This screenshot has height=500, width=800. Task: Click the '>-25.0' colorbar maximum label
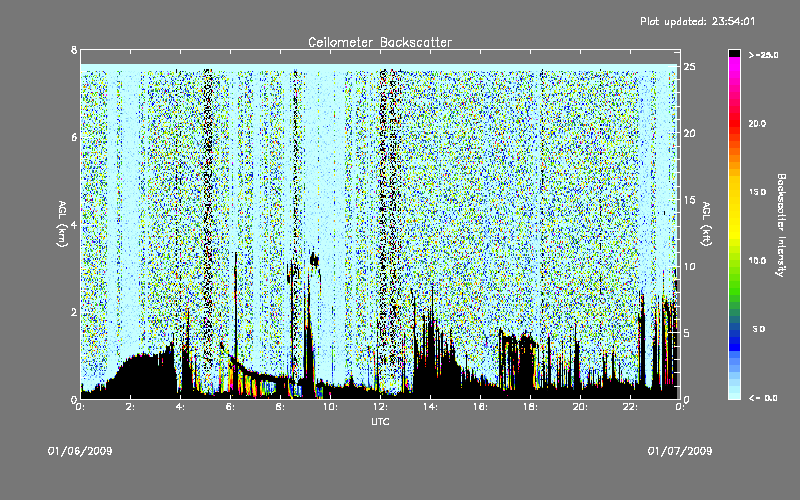tap(763, 55)
